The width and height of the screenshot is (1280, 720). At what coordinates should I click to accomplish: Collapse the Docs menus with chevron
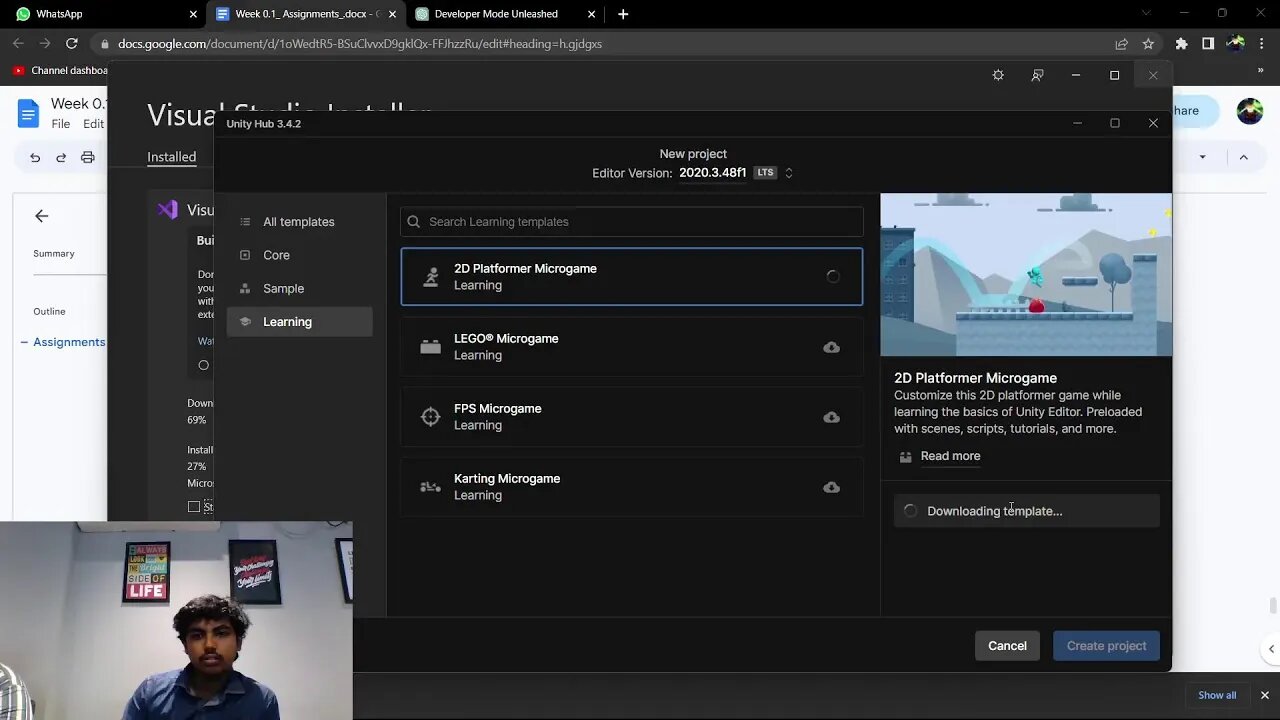[1244, 157]
